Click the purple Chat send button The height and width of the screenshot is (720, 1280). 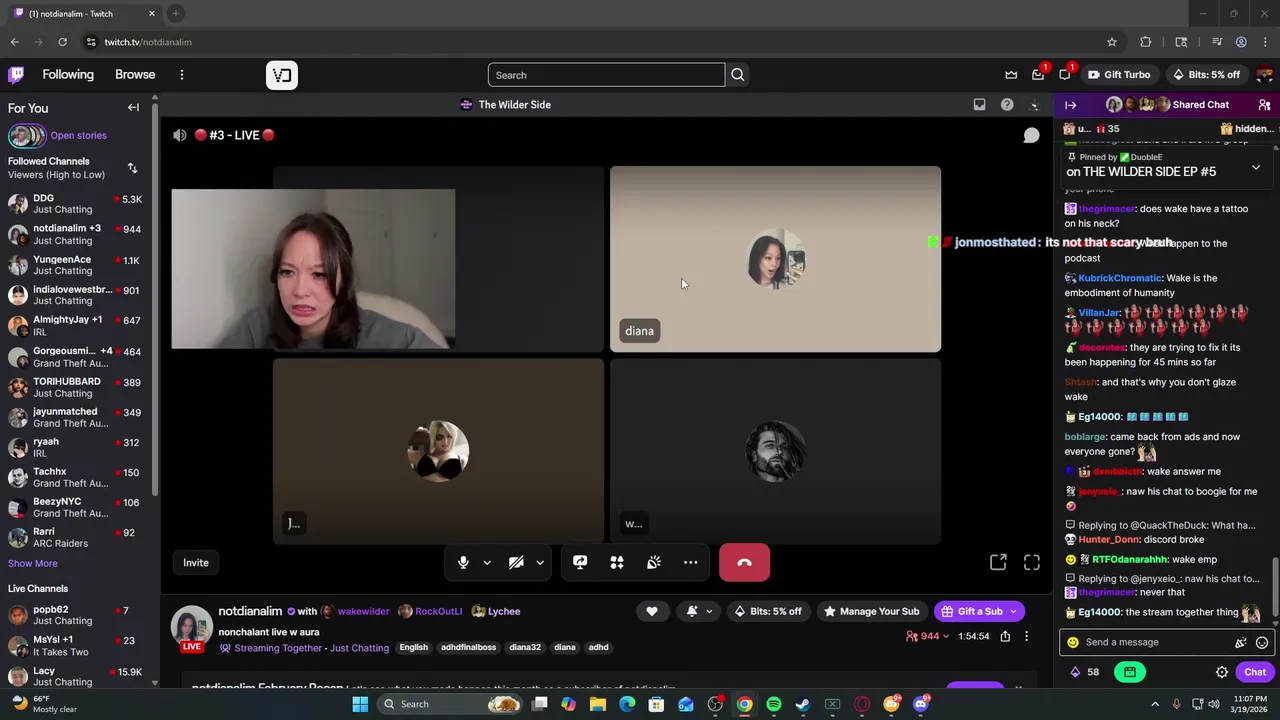pyautogui.click(x=1255, y=672)
